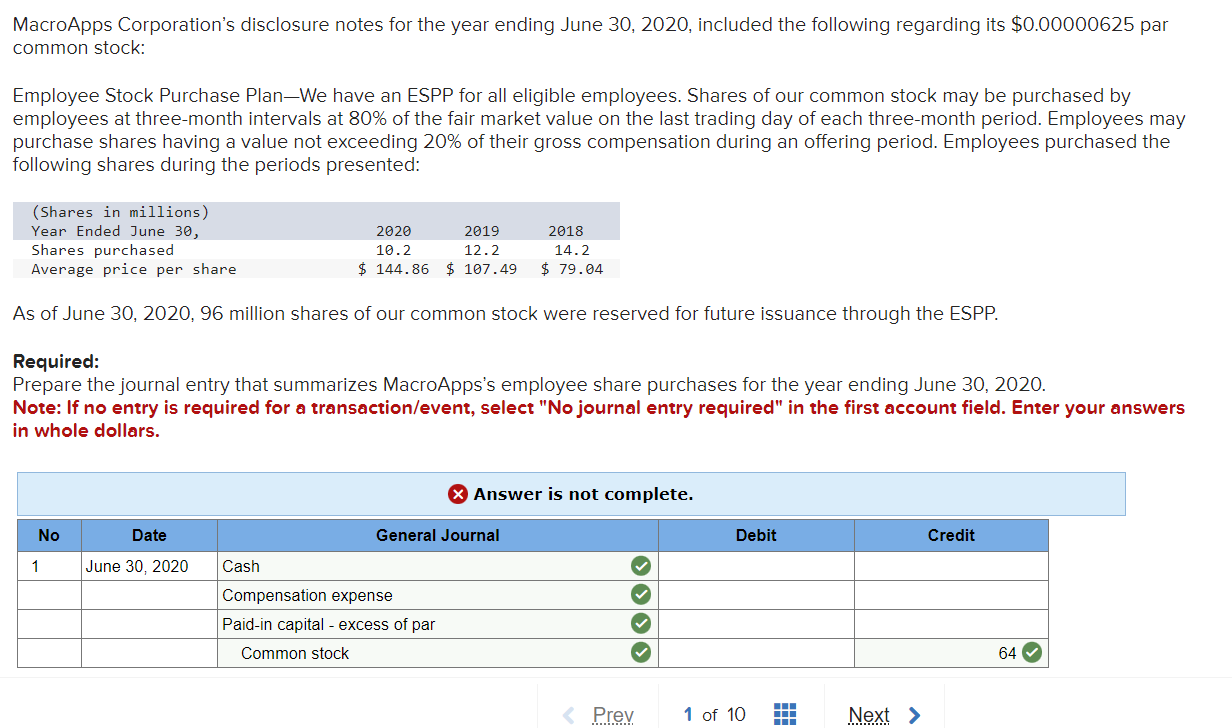The image size is (1232, 728).
Task: Open the Paid-in capital account selector
Action: pos(420,623)
